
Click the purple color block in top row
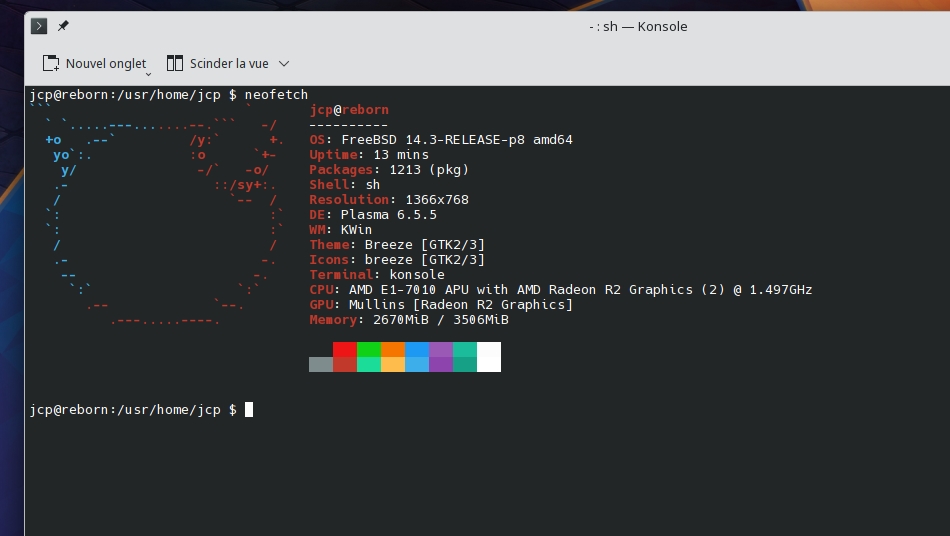click(x=441, y=349)
